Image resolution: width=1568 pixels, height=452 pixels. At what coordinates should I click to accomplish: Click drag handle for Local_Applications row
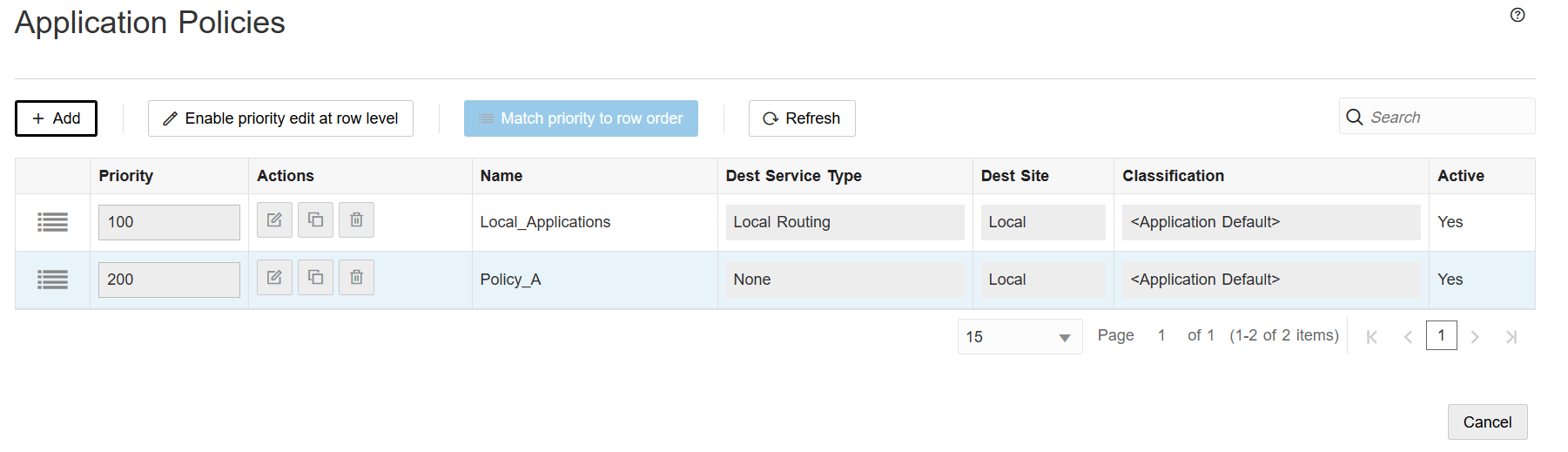(x=52, y=222)
